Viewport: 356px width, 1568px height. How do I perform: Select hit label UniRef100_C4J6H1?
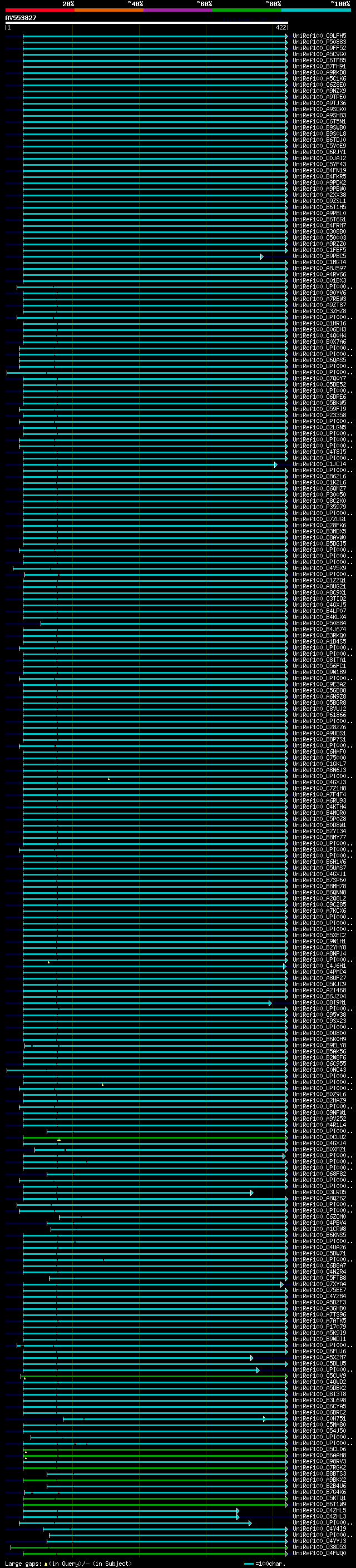click(319, 966)
